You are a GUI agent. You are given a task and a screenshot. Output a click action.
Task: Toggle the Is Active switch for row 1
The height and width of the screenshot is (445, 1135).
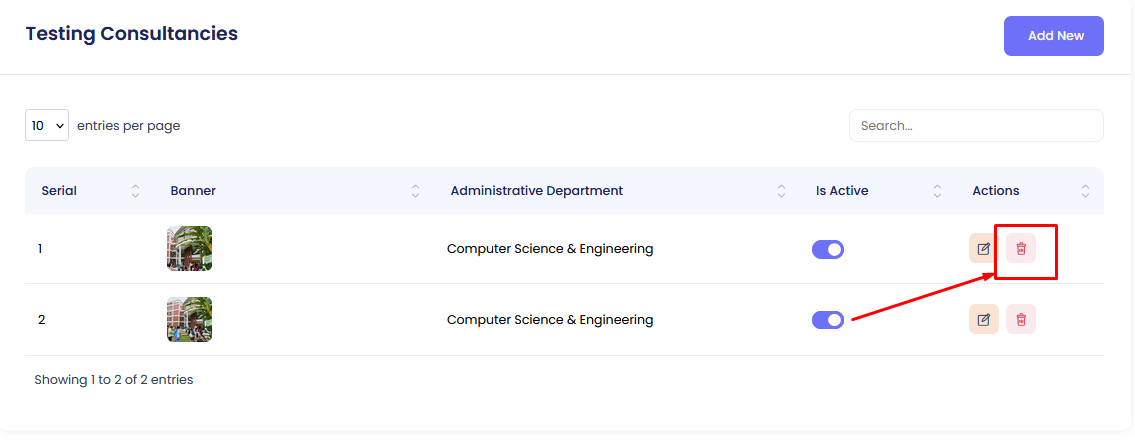coord(828,249)
